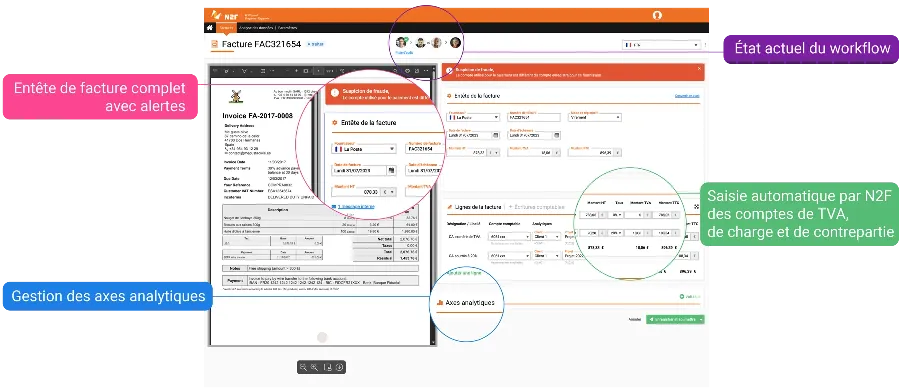Zoom out using the bottom viewer toolbar
Viewport: 900px width, 390px height.
click(x=303, y=367)
